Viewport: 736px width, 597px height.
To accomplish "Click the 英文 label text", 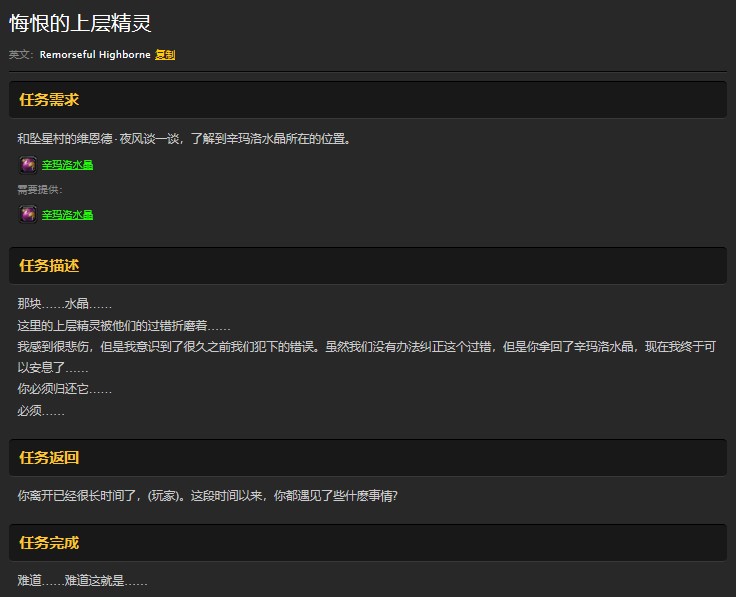I will [x=21, y=55].
